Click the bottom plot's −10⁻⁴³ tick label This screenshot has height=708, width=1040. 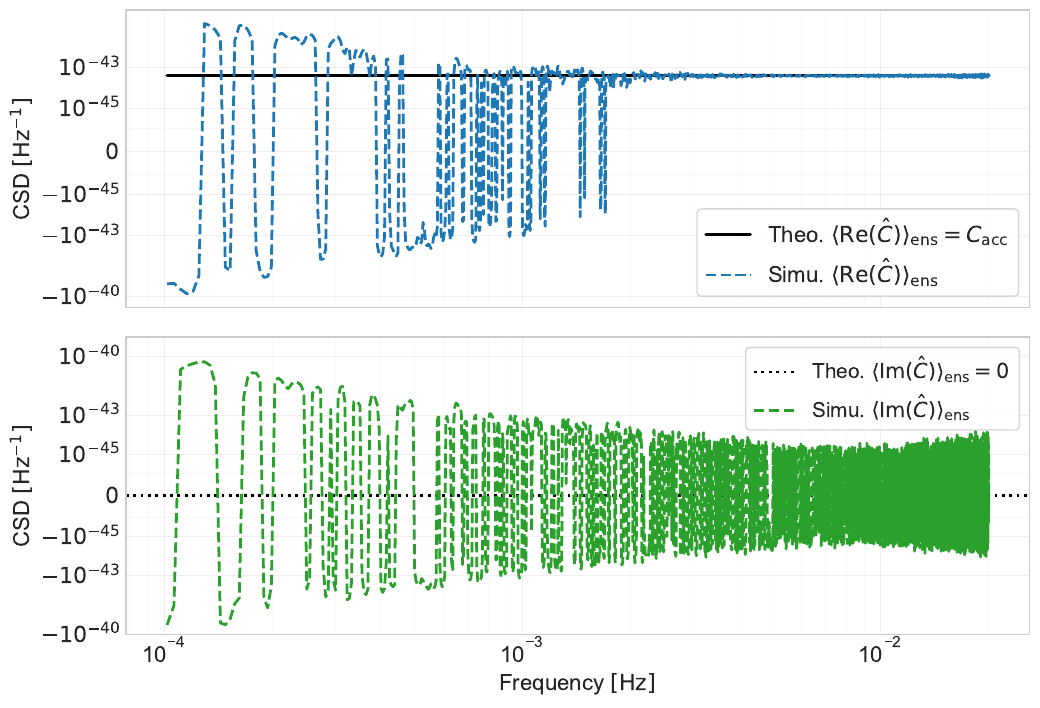[81, 575]
